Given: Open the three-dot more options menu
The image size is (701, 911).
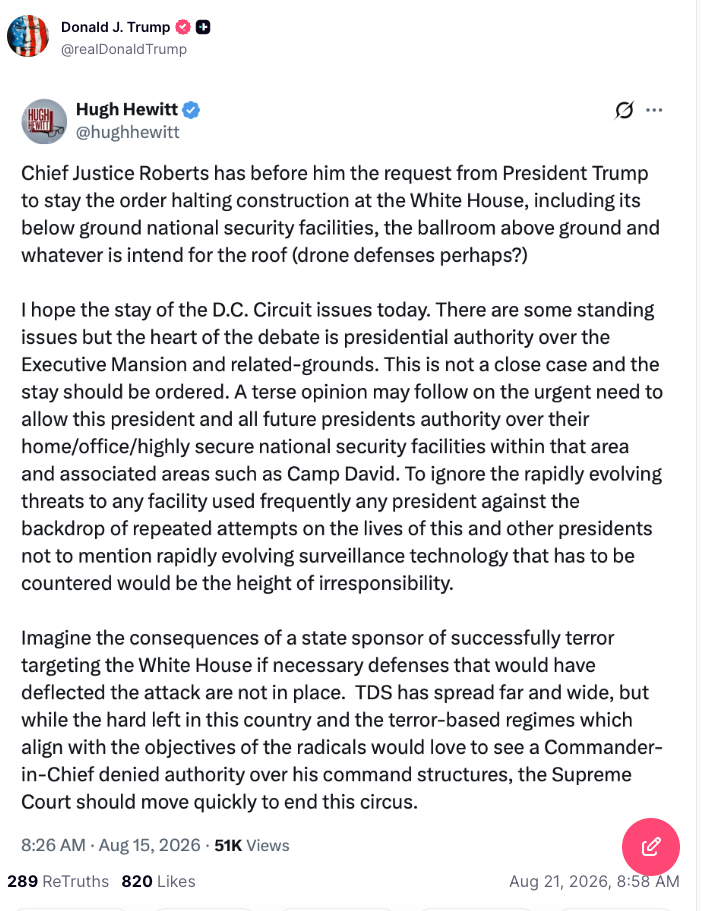Looking at the screenshot, I should tap(654, 110).
